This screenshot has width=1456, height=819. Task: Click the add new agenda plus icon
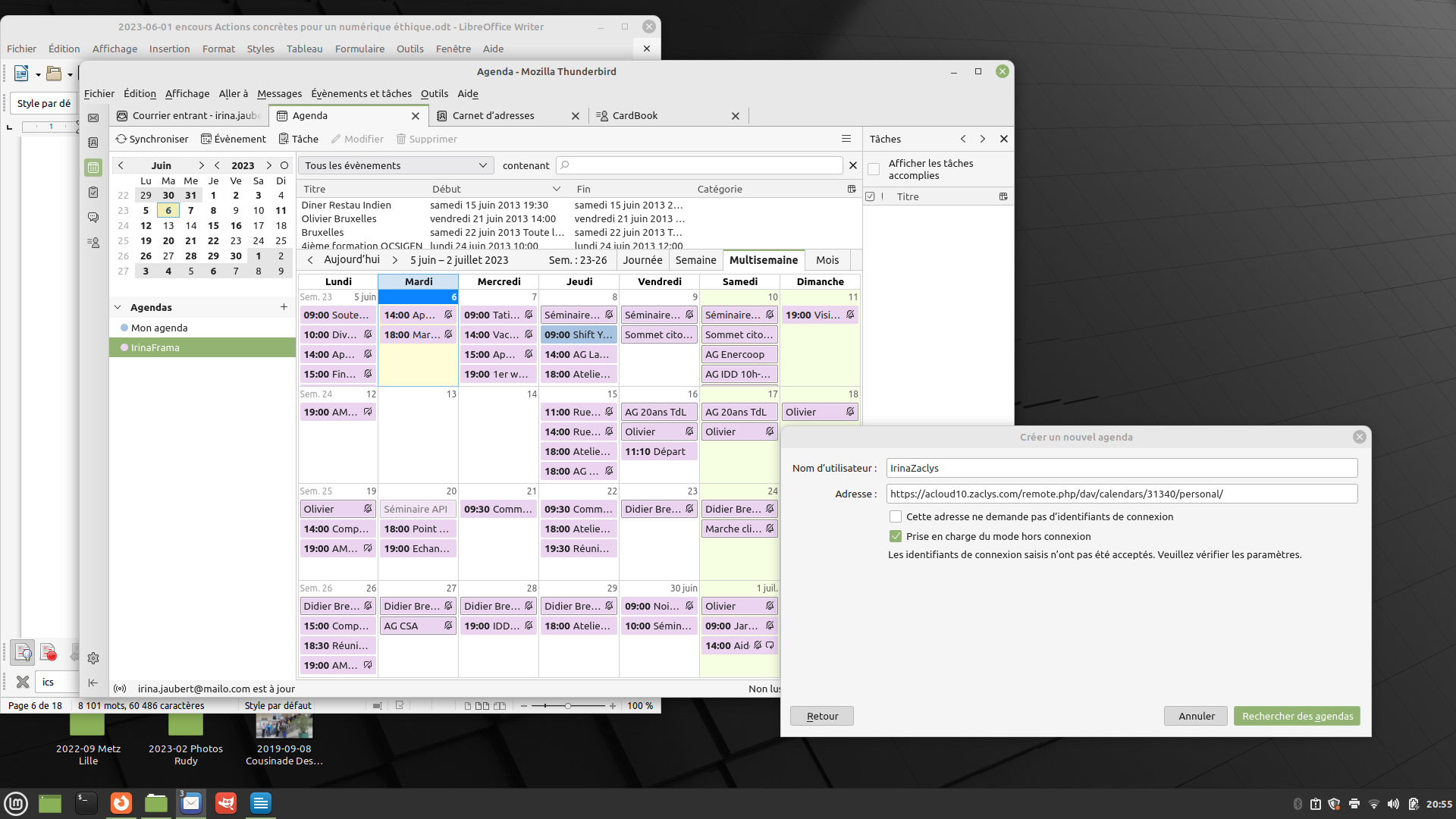click(x=284, y=307)
